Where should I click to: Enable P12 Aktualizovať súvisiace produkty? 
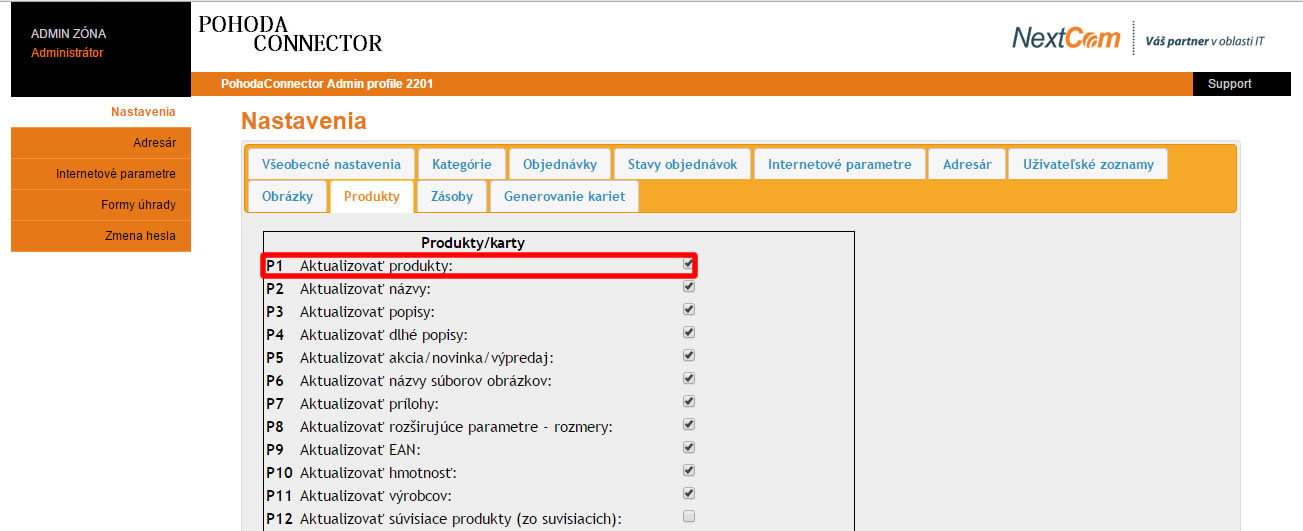click(x=688, y=516)
